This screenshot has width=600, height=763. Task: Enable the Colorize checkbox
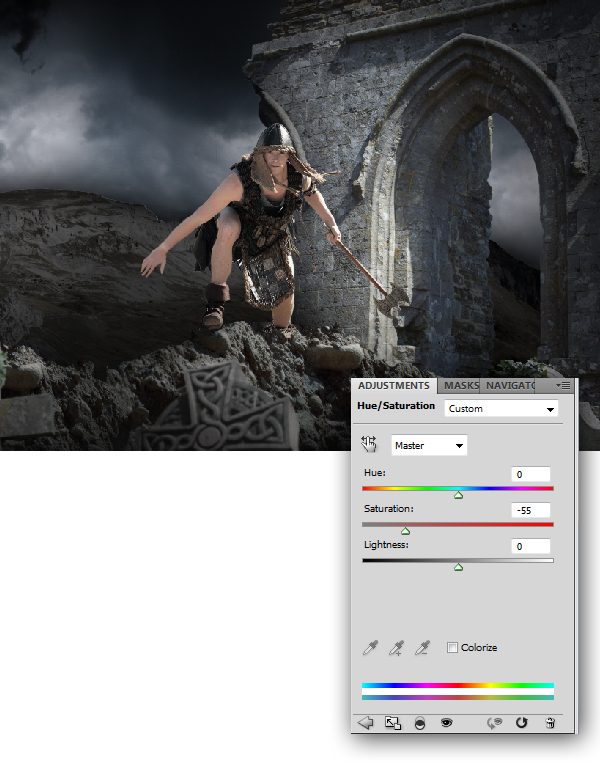[x=453, y=648]
